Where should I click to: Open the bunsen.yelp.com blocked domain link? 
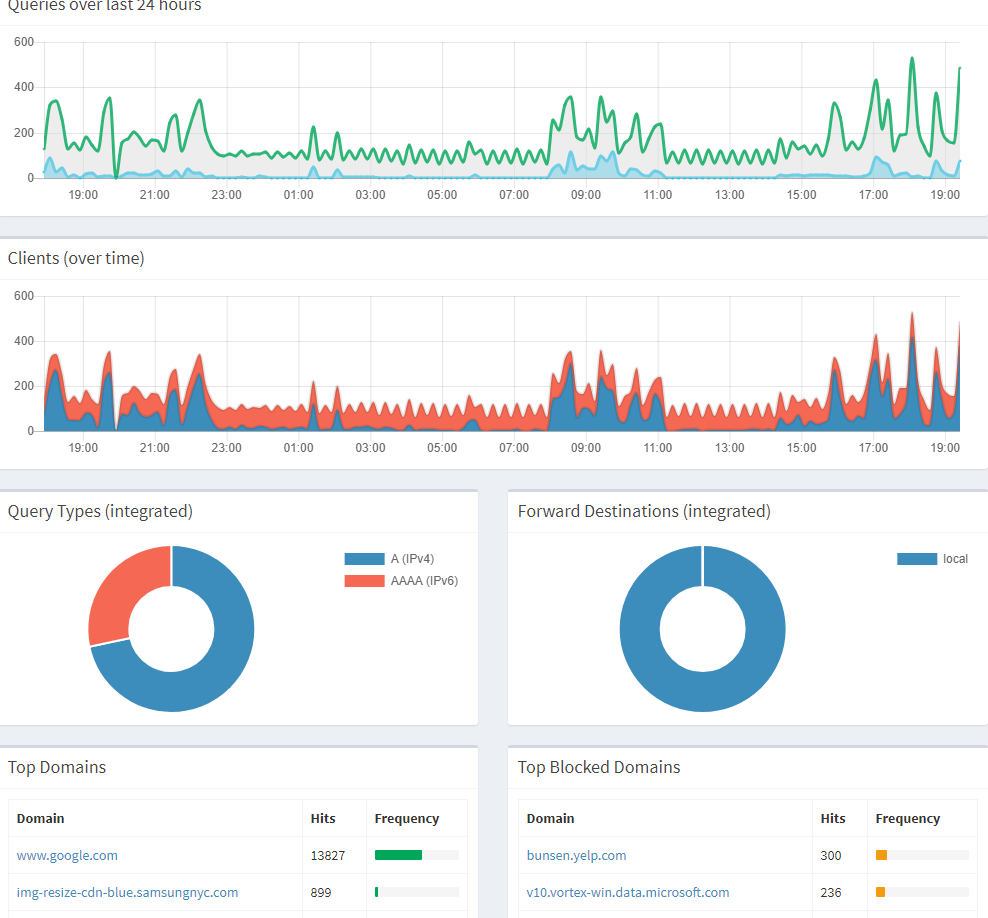tap(576, 855)
